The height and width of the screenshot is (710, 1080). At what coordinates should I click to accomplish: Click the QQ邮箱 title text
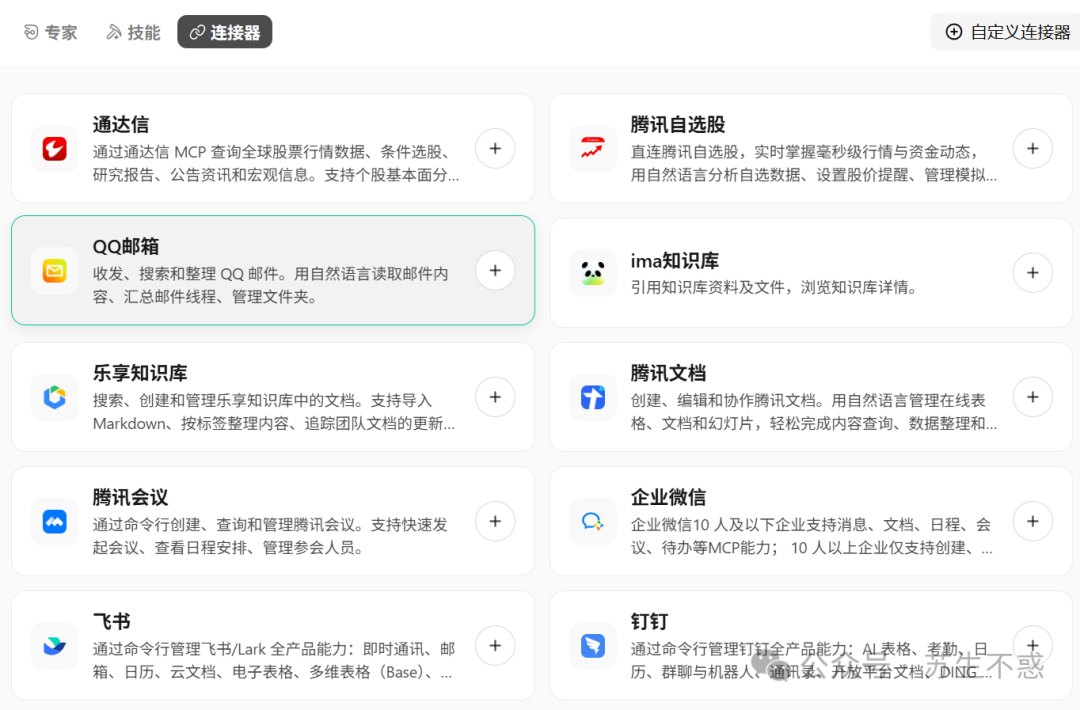coord(125,247)
